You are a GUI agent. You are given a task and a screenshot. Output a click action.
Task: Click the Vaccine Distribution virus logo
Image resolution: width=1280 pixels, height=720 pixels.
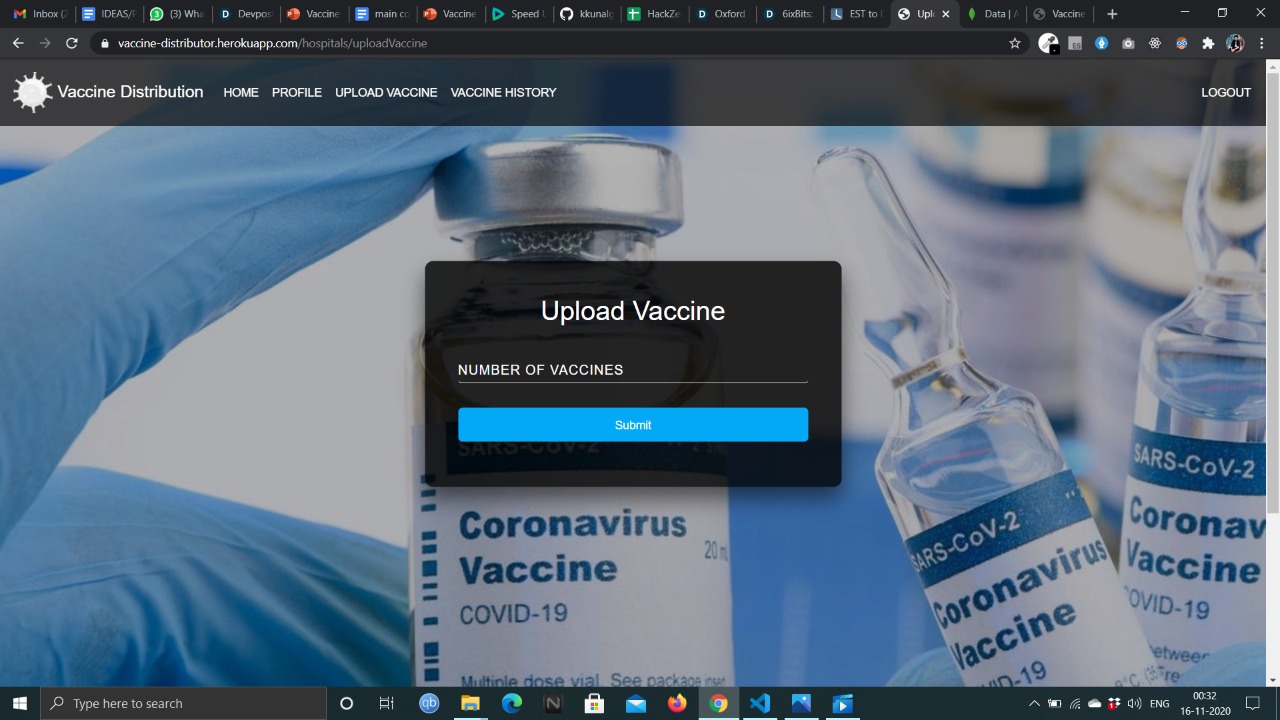coord(32,92)
